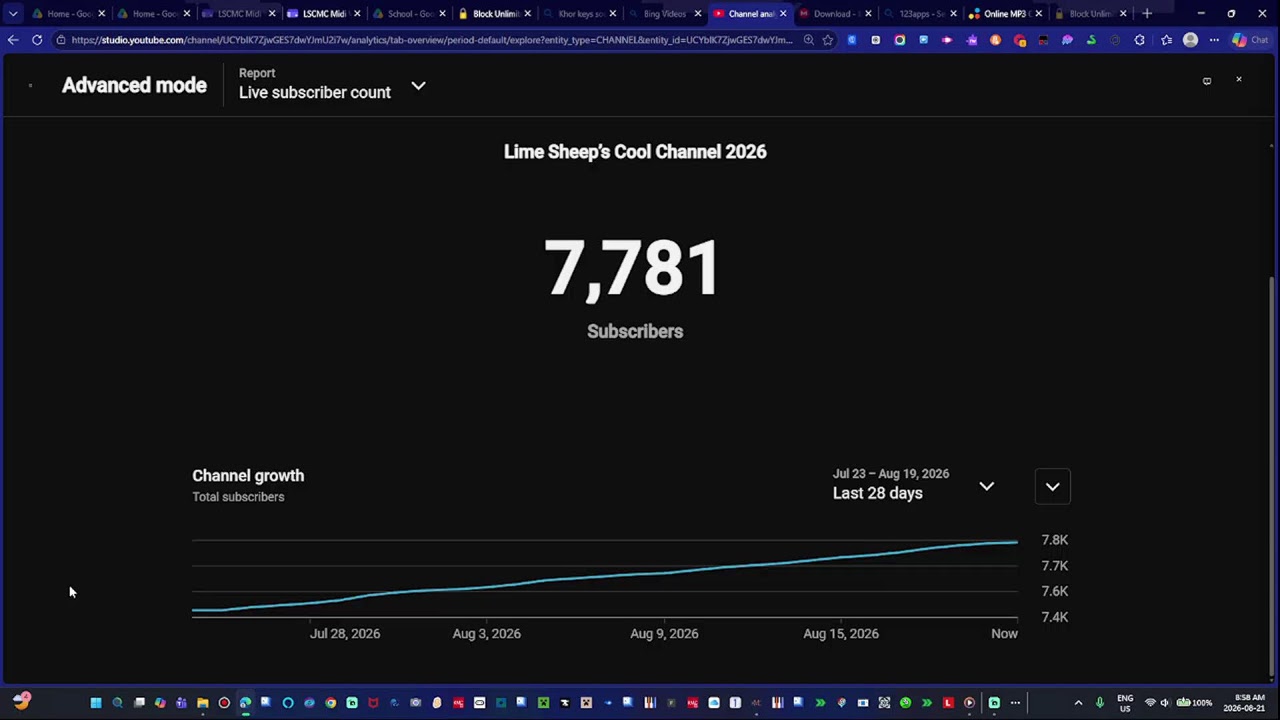Show hidden system tray icons chevron
Viewport: 1280px width, 720px height.
click(x=1078, y=703)
